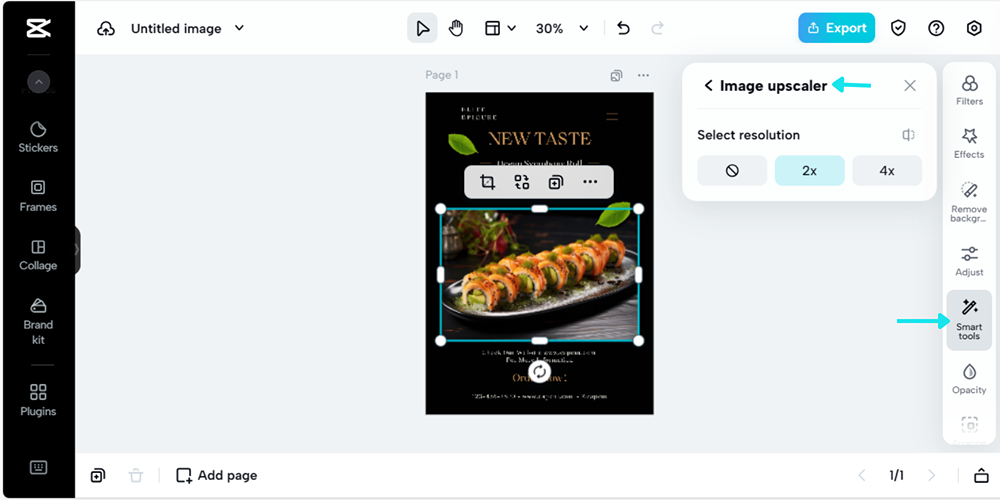Open more options in floating toolbar

(x=590, y=182)
